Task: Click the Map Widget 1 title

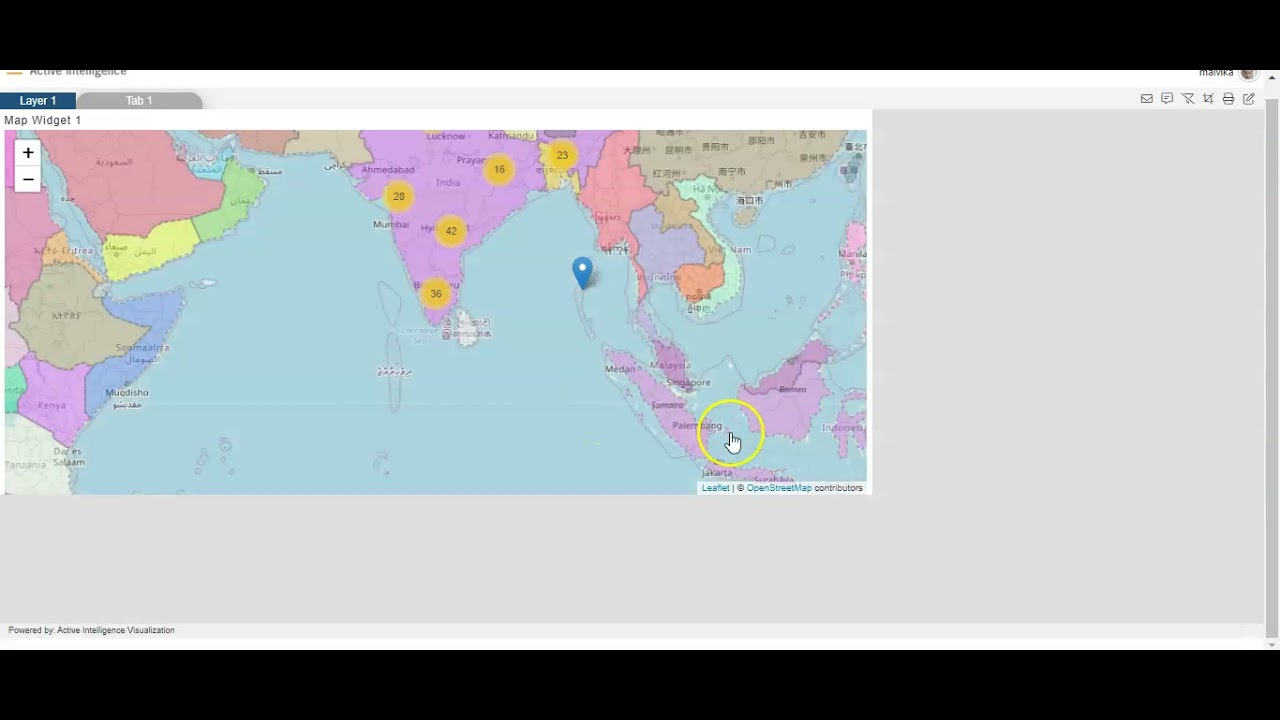Action: (43, 120)
